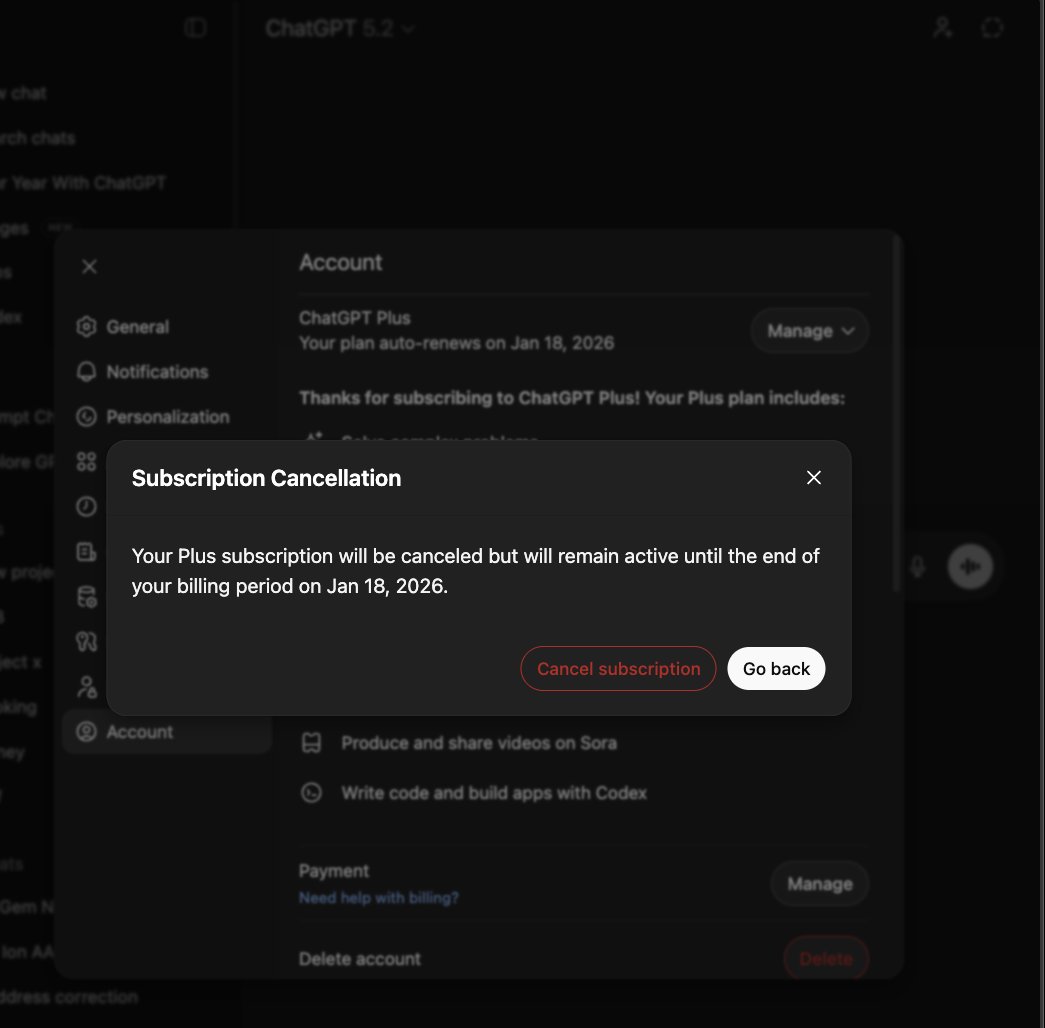1045x1028 pixels.
Task: Click the Personalization icon
Action: point(86,417)
